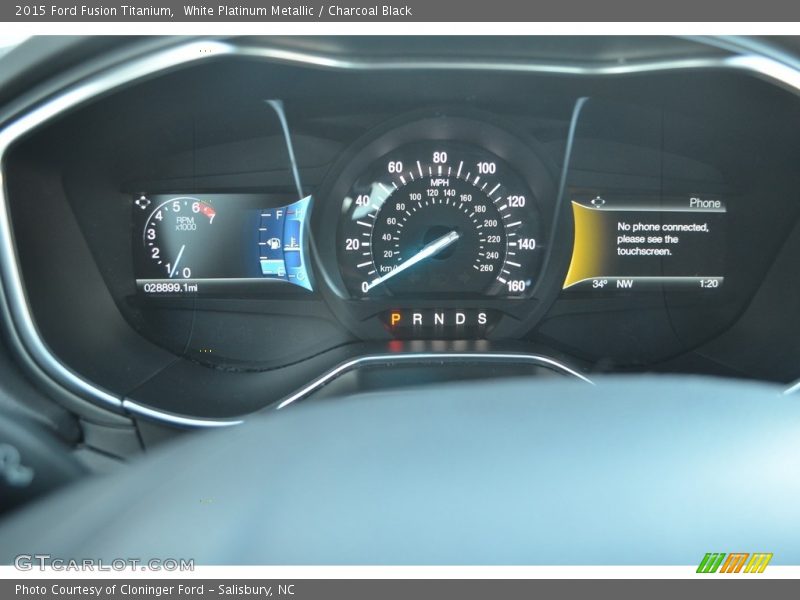This screenshot has height=600, width=800.
Task: Click the fuel pump icon in left display
Action: (x=274, y=243)
